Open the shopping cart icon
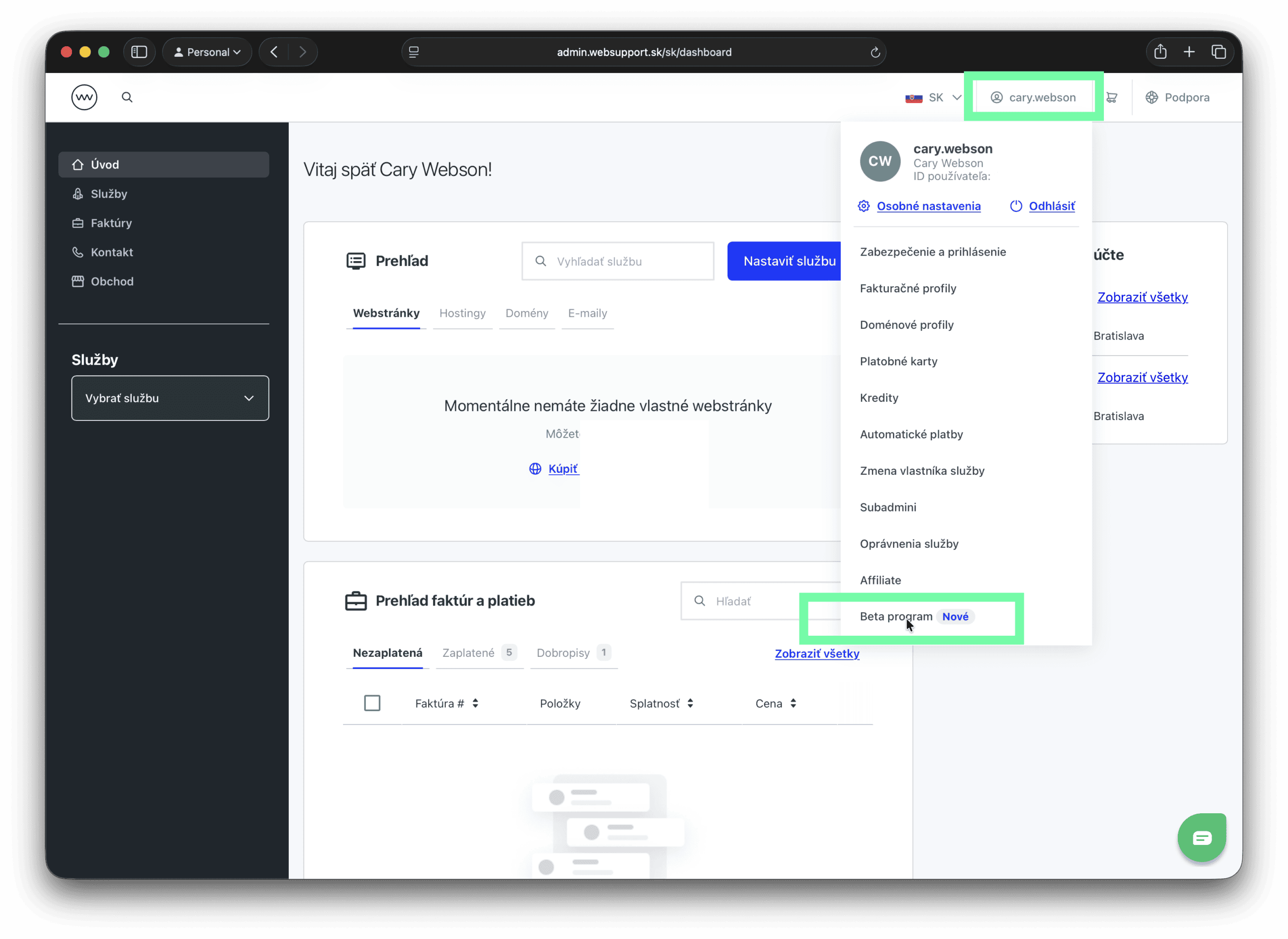 1113,97
